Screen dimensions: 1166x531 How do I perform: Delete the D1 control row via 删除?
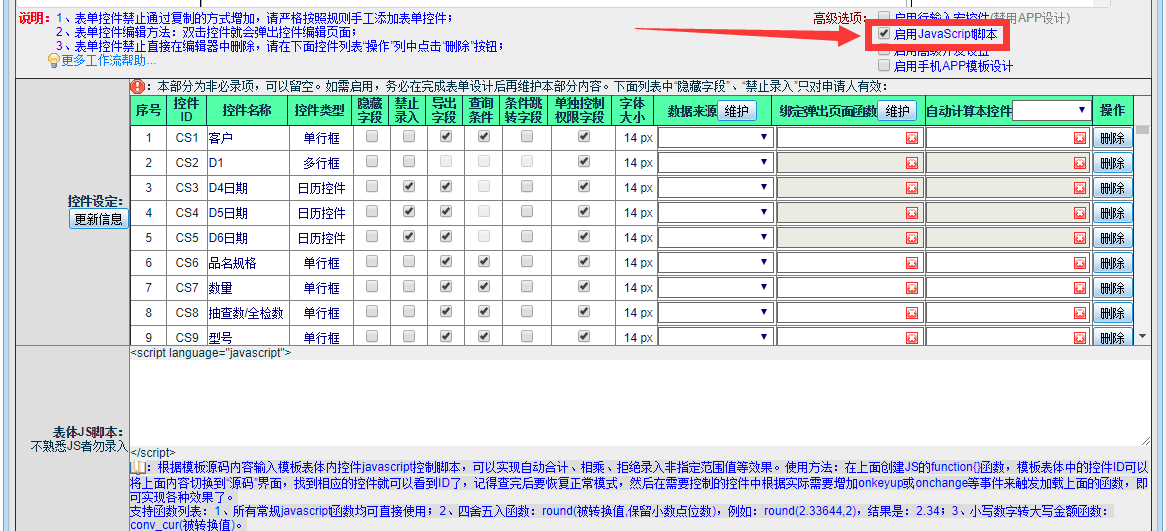tap(1112, 163)
